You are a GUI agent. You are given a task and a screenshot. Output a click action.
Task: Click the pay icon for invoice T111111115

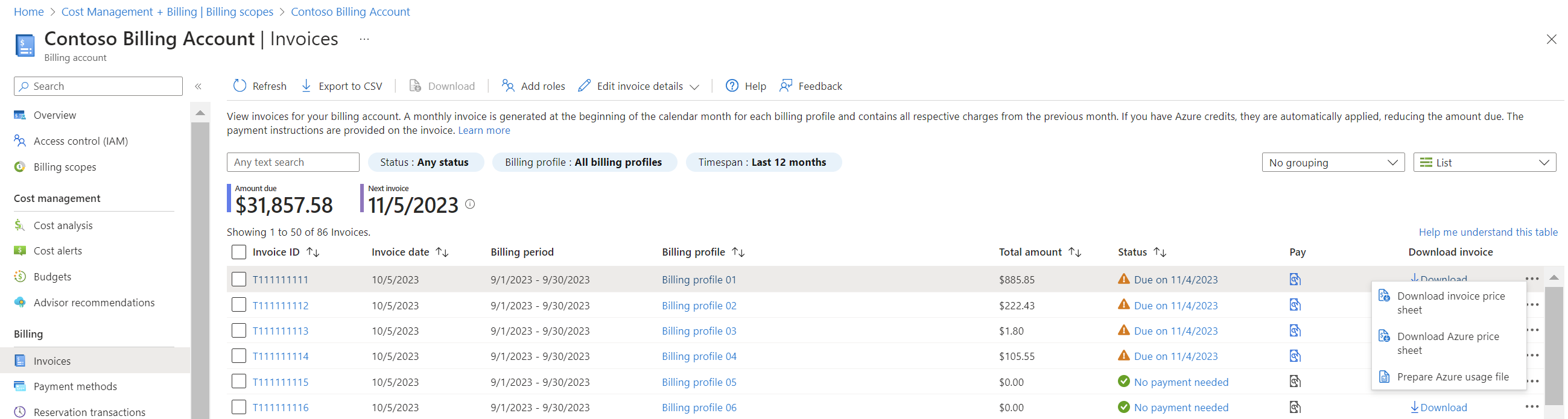coord(1295,381)
